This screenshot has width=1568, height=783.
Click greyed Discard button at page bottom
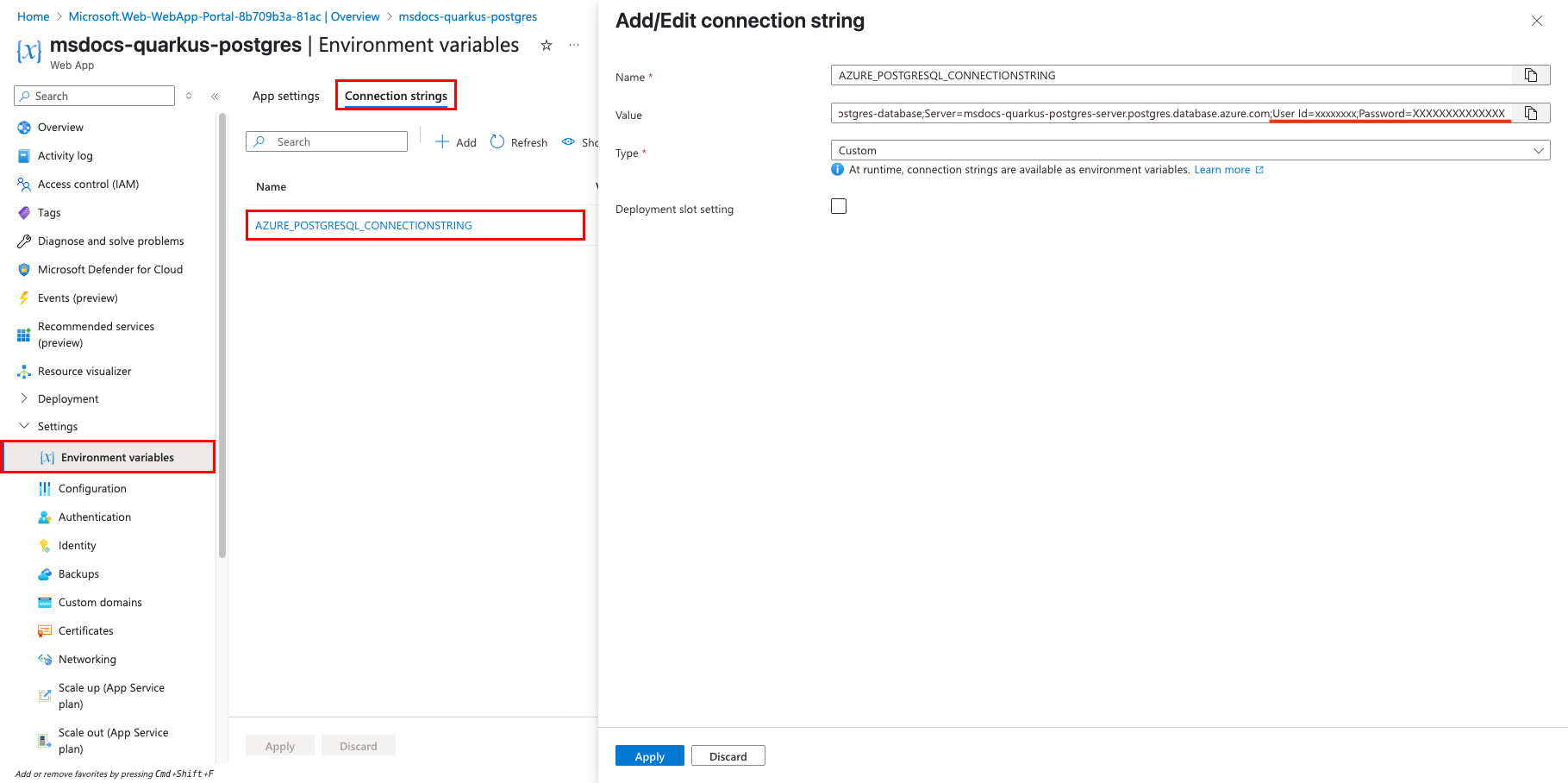359,746
